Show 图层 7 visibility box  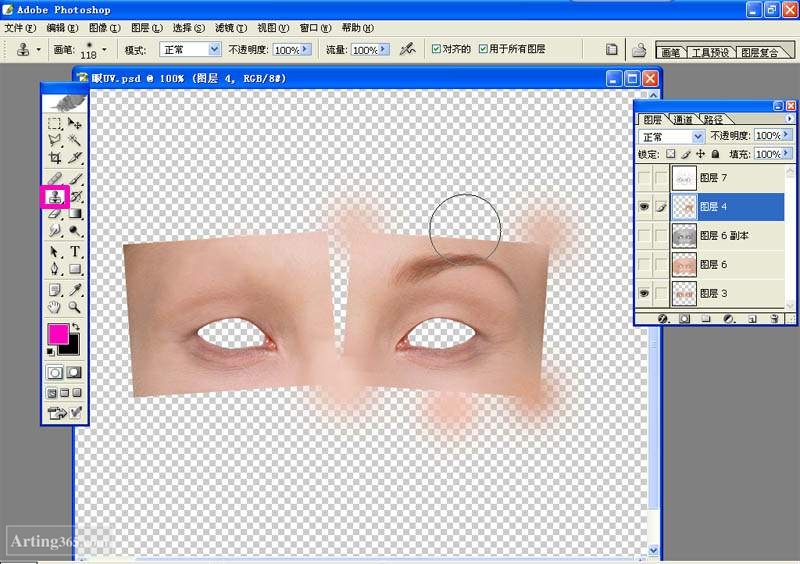pos(644,178)
